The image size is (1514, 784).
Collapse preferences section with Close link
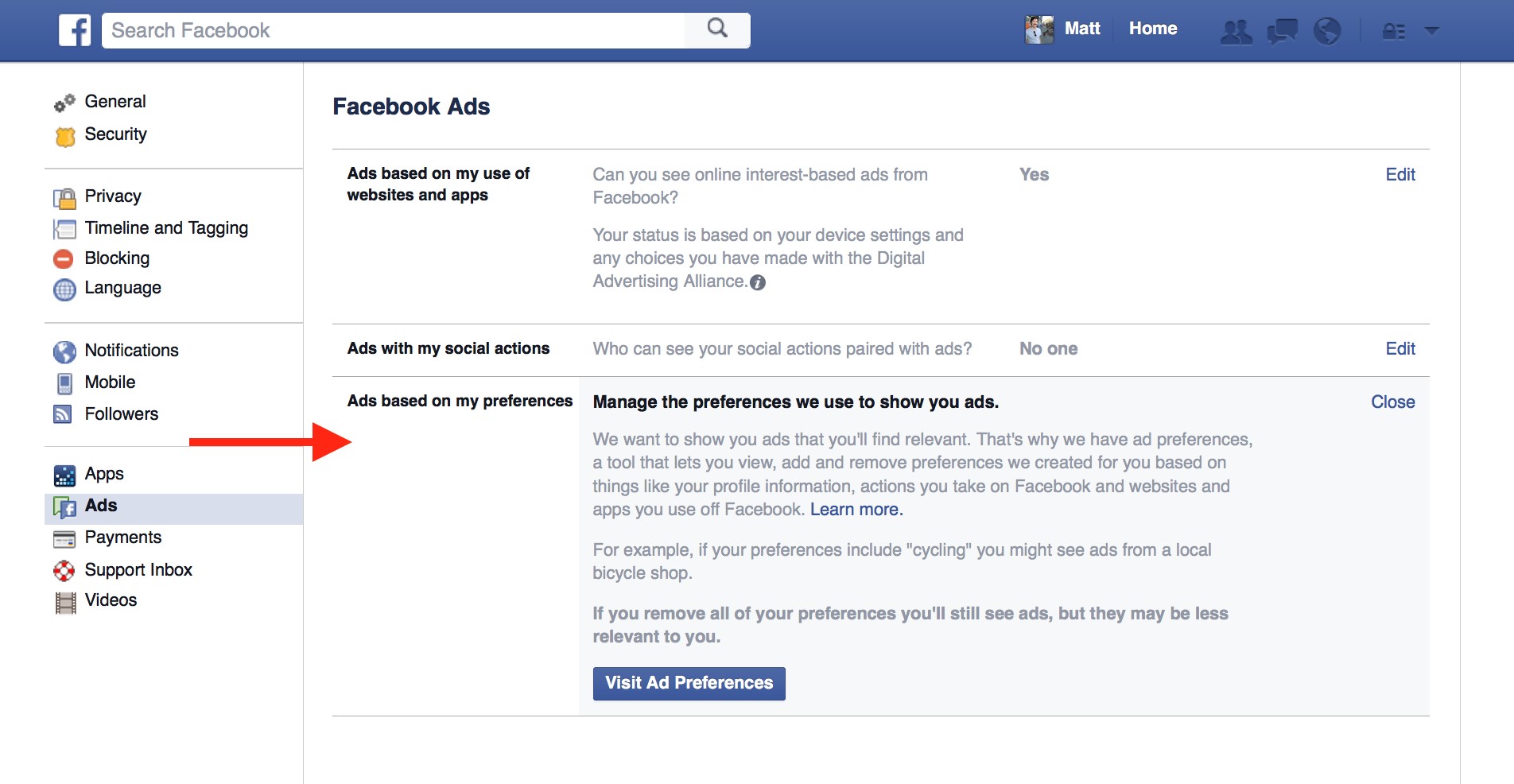1392,402
